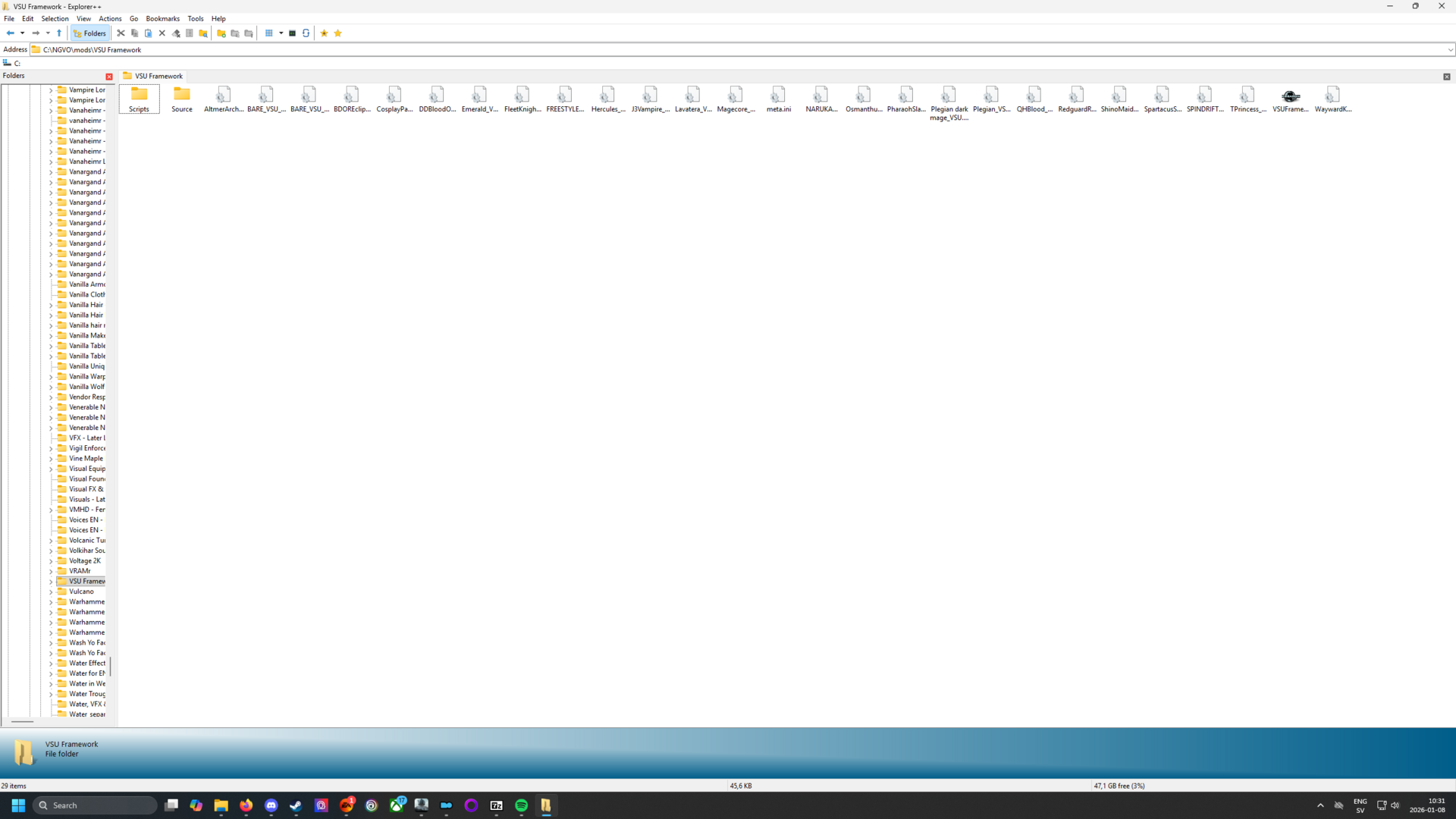
Task: Click the folder tree horizontal scrollbar
Action: coord(22,722)
